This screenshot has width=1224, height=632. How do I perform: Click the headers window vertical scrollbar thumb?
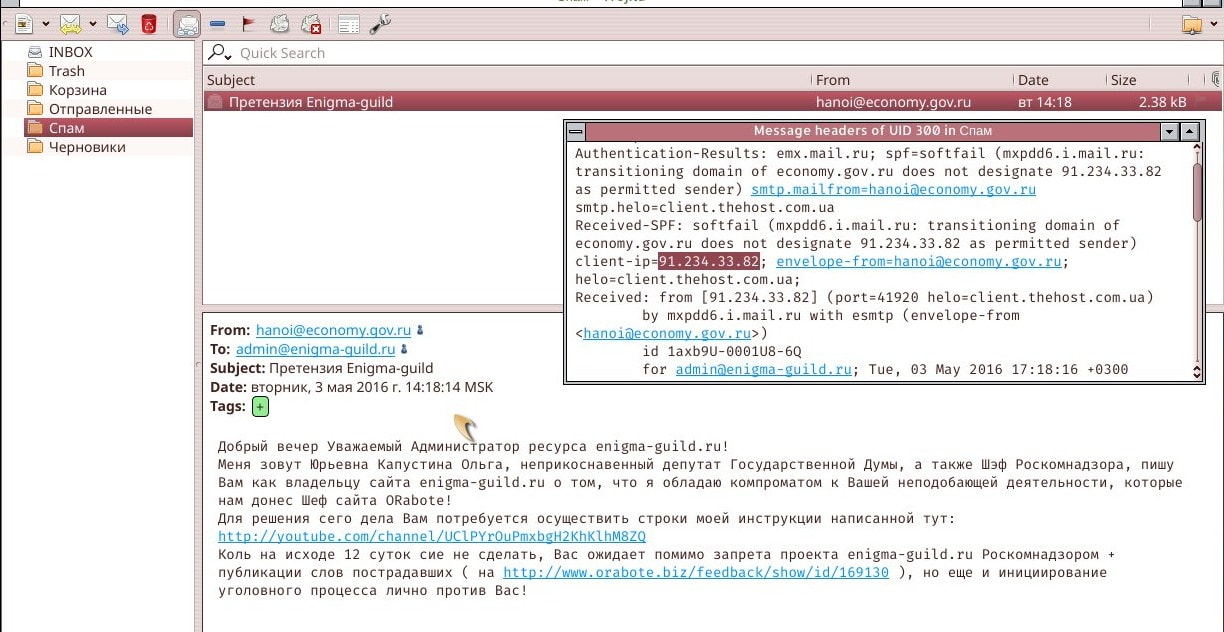click(1197, 191)
